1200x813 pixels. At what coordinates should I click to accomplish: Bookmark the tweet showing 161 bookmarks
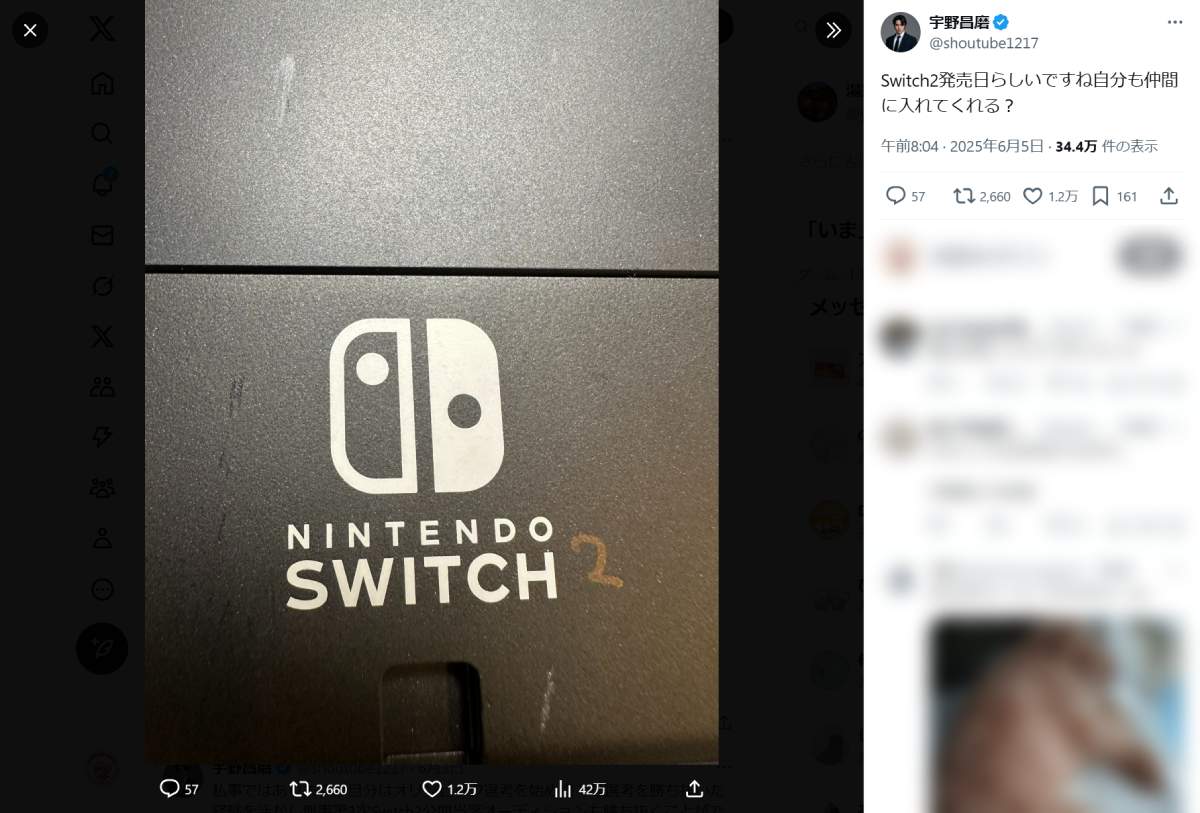(1100, 196)
